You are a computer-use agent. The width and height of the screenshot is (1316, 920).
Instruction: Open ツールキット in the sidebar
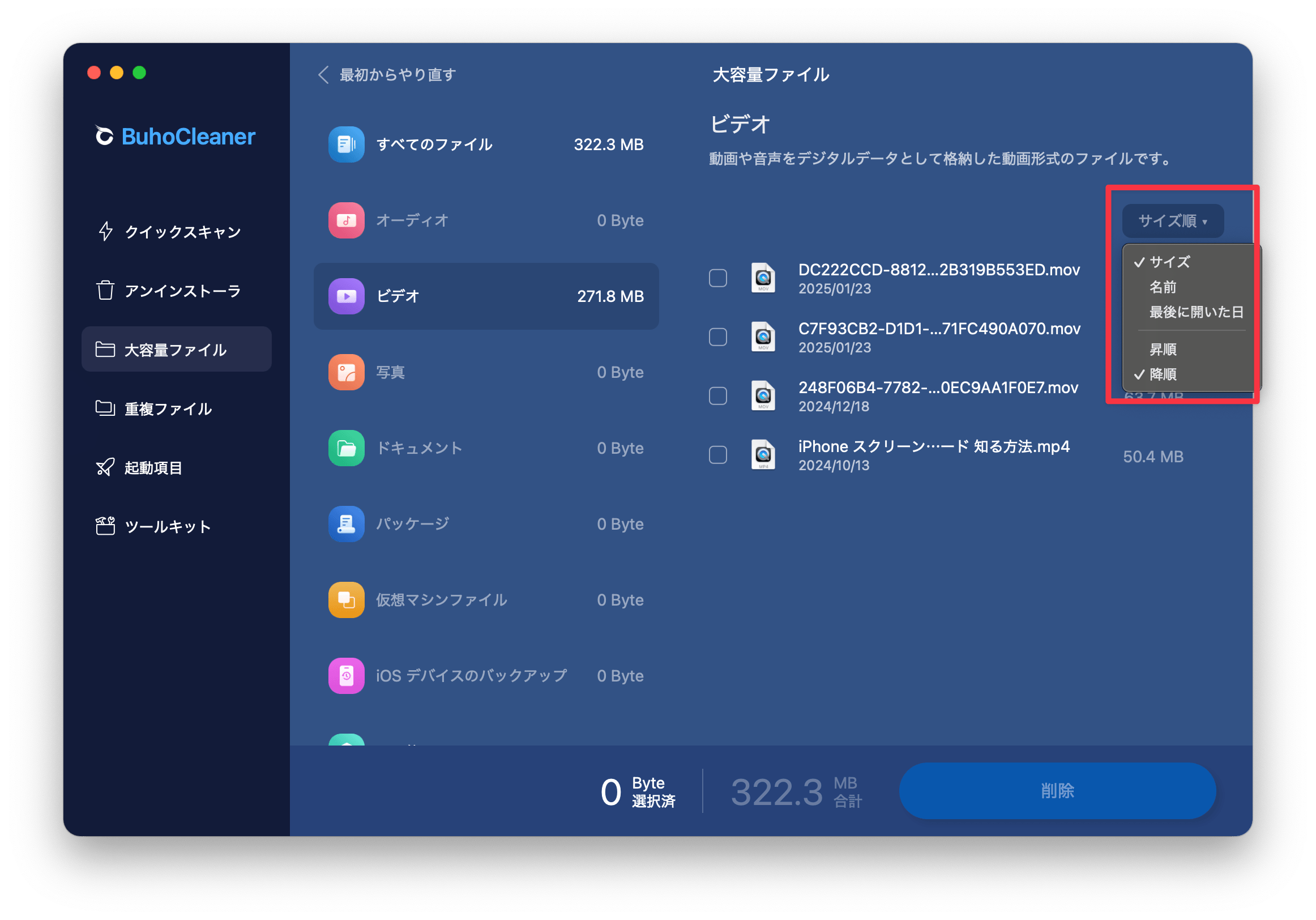177,526
